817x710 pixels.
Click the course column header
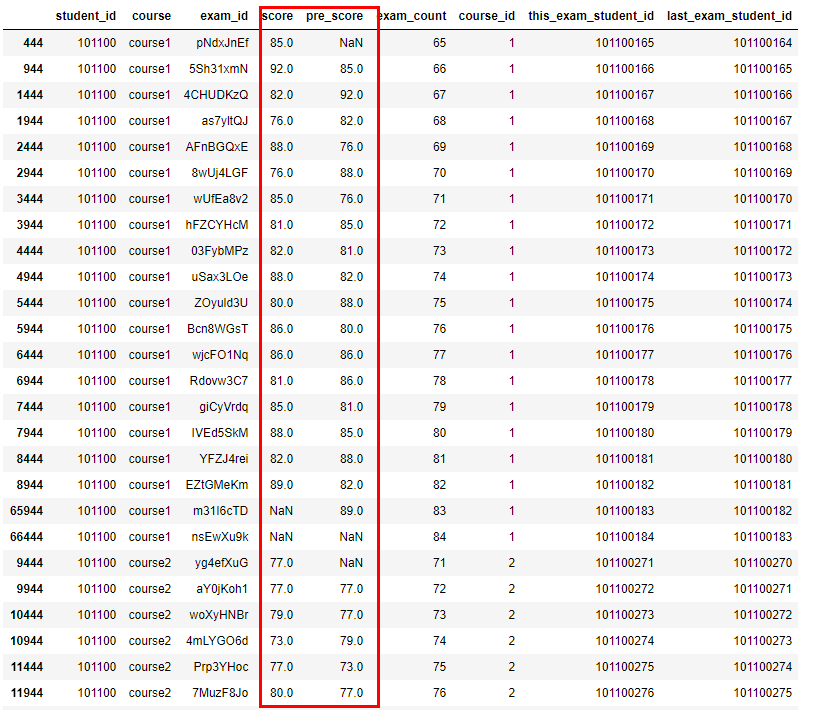(152, 16)
